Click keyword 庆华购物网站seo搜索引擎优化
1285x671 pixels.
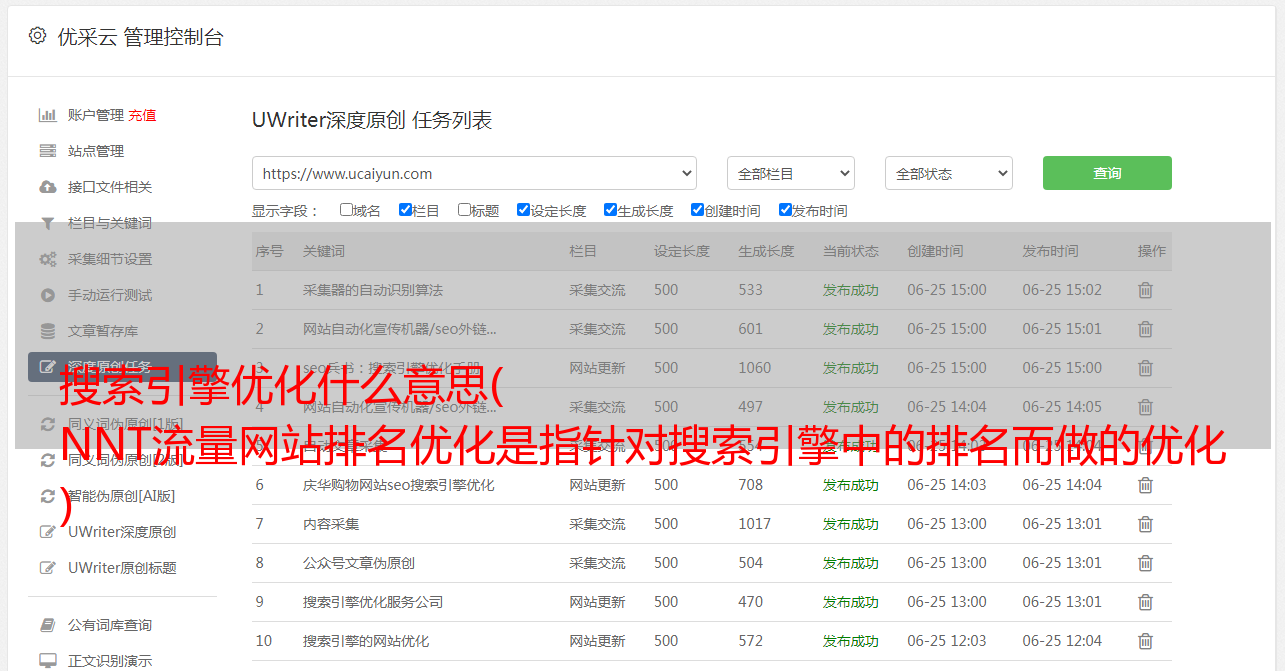[x=399, y=485]
